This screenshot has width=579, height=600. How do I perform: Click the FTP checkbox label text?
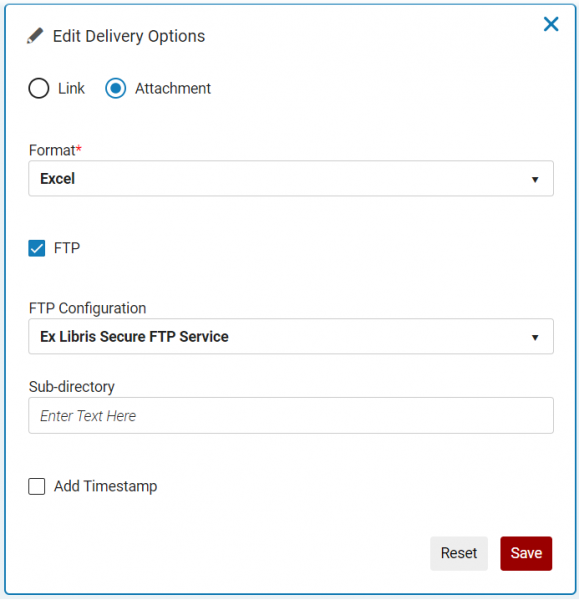(67, 248)
